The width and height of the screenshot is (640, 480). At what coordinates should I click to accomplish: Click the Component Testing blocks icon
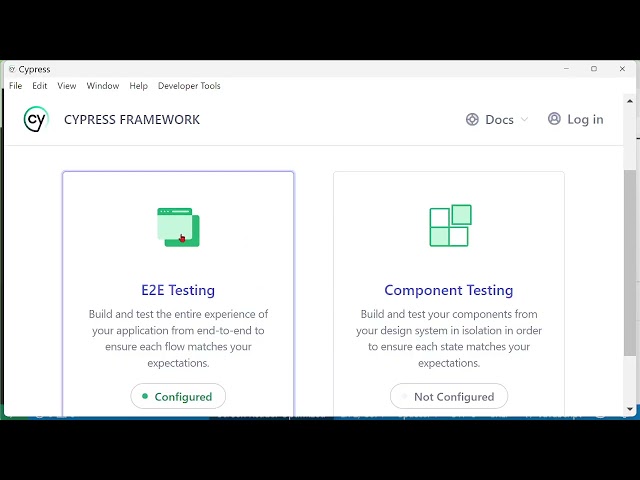(450, 225)
